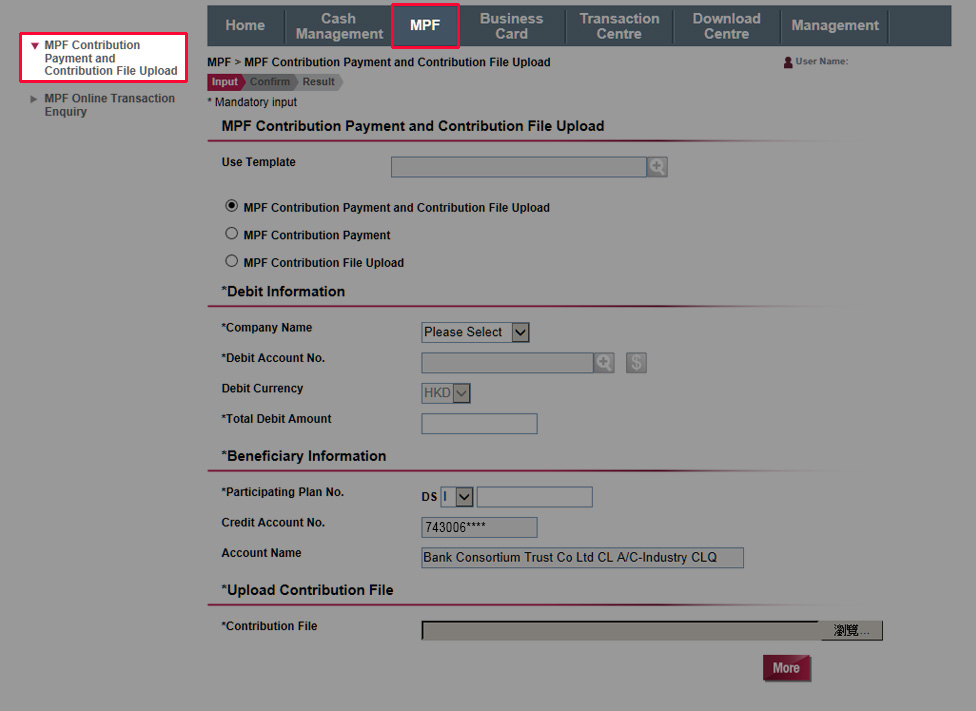Click the Debit Information section heading
The height and width of the screenshot is (711, 976).
pos(283,291)
